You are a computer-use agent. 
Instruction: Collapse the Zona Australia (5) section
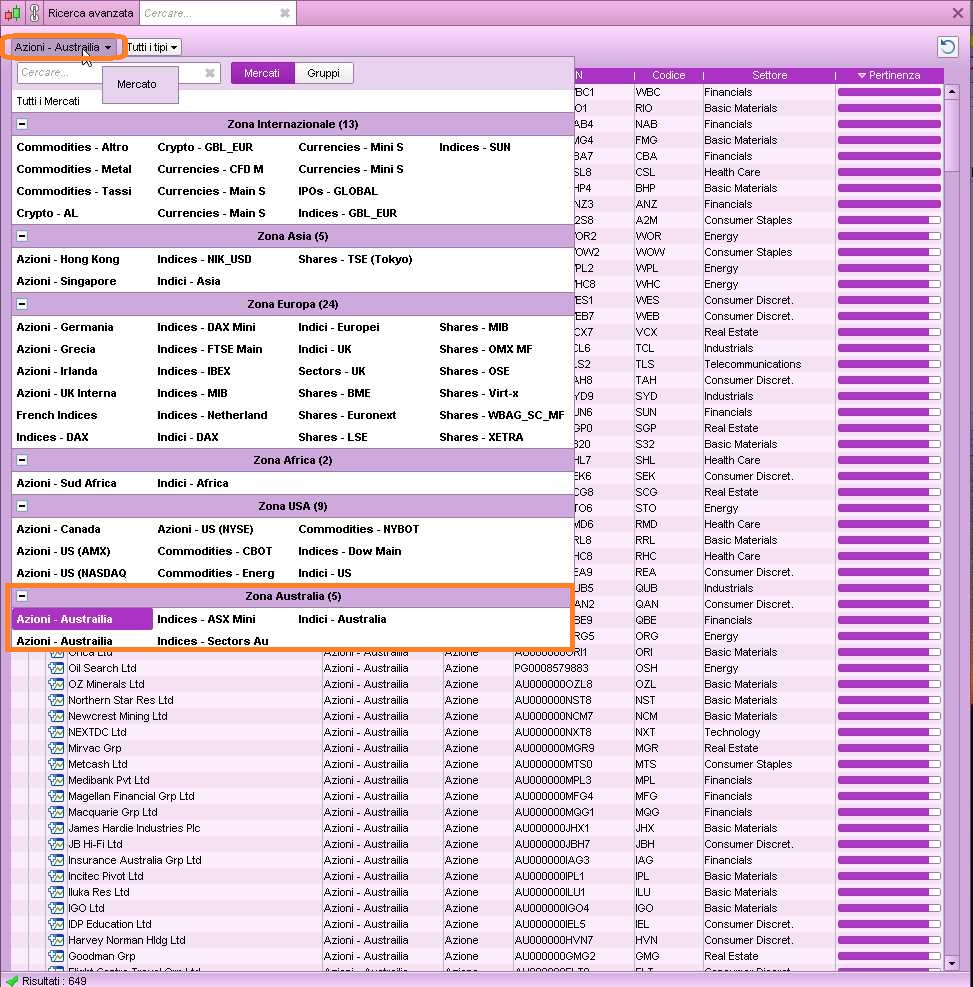coord(22,596)
